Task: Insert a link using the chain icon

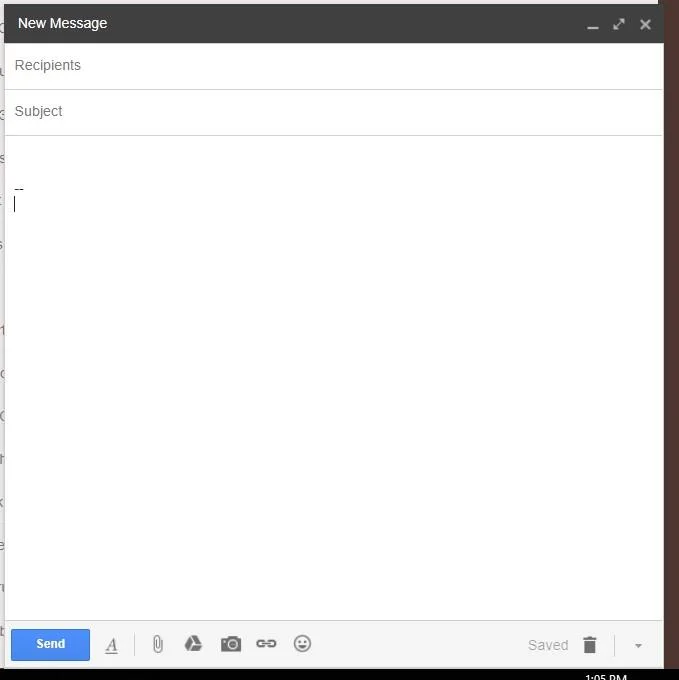Action: (266, 644)
